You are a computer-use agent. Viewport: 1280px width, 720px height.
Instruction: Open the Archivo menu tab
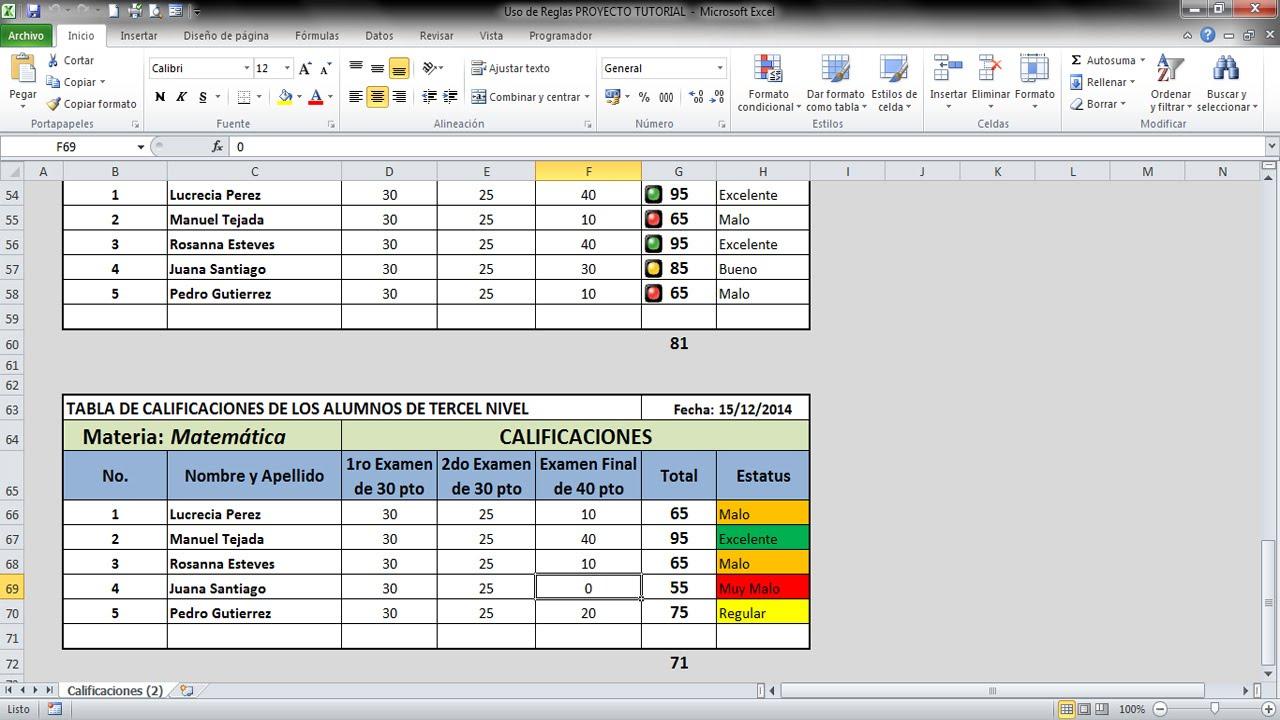pos(26,36)
